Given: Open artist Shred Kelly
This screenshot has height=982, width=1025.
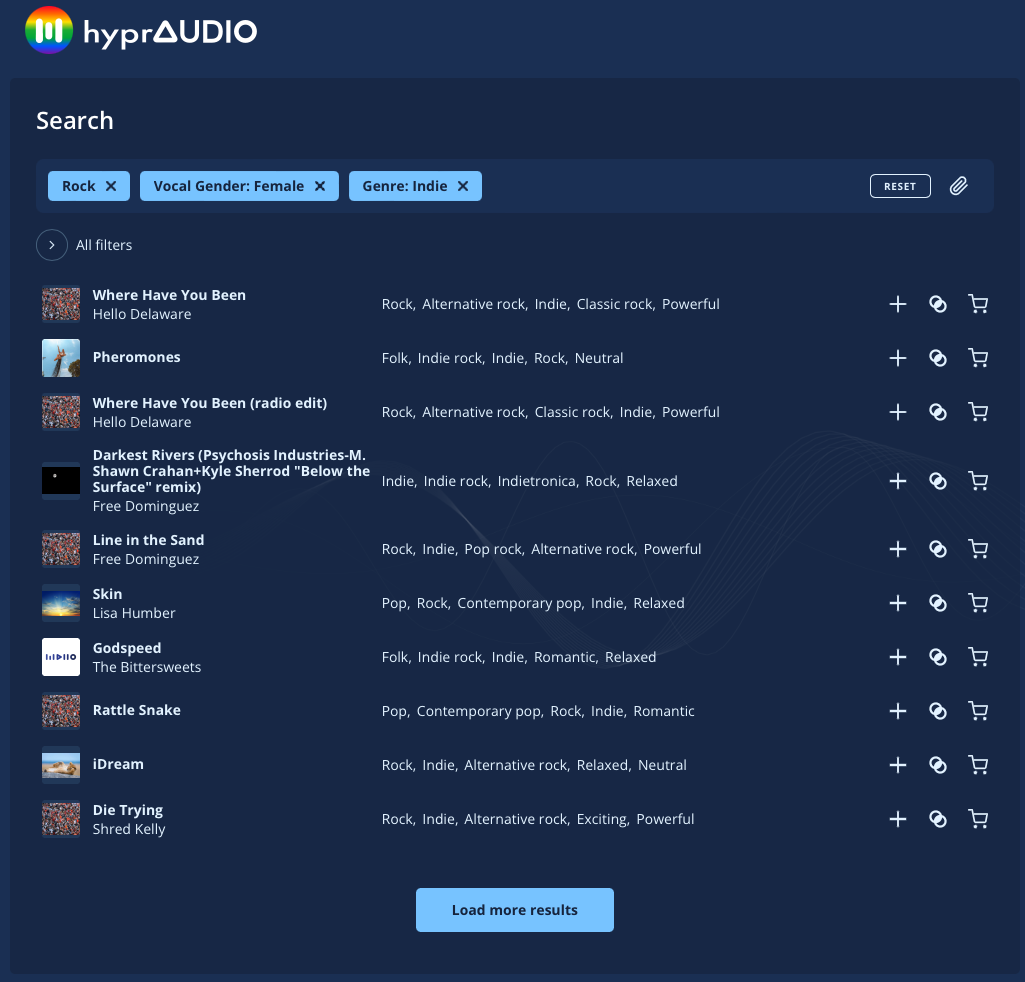Looking at the screenshot, I should tap(129, 829).
